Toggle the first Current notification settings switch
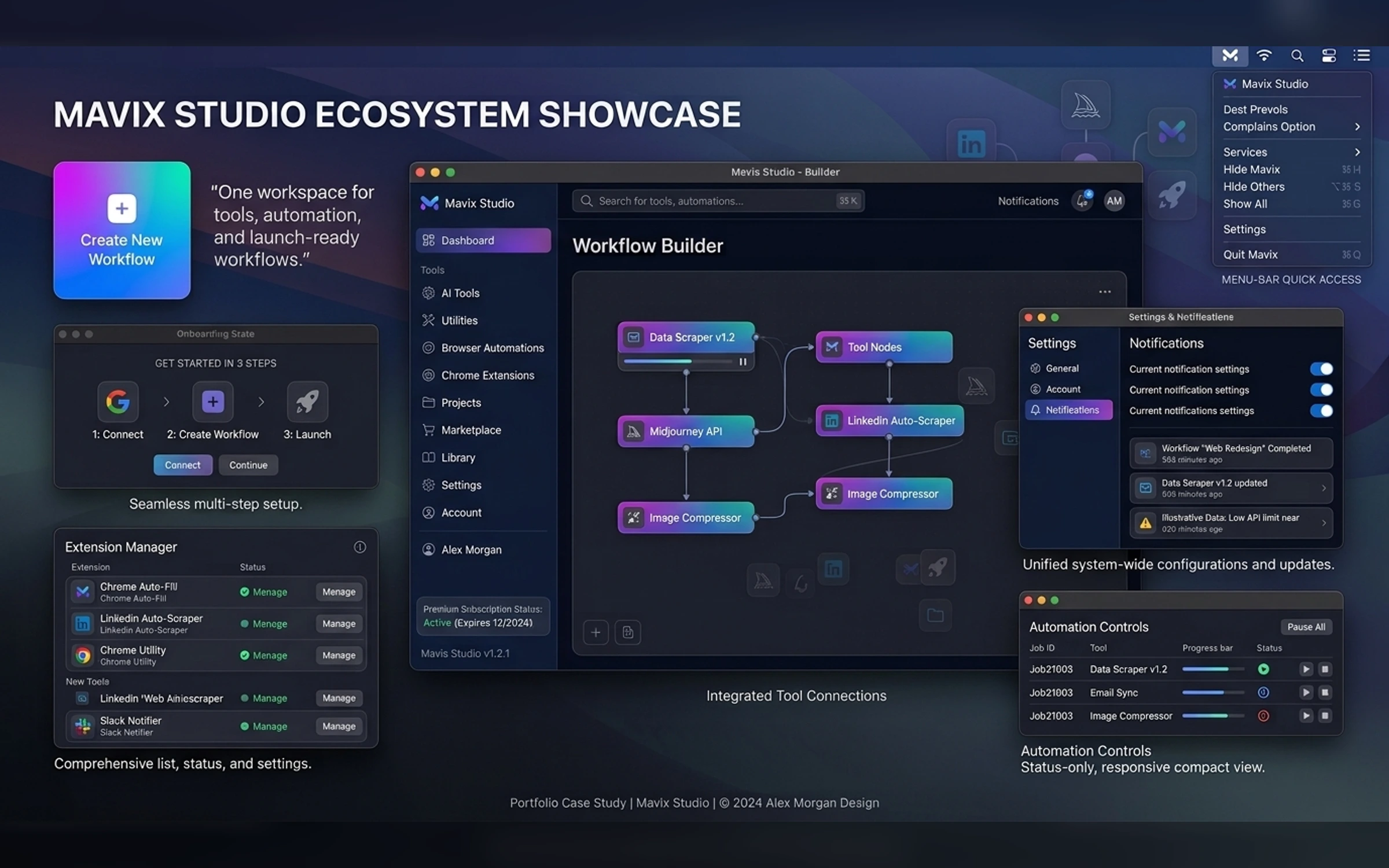The width and height of the screenshot is (1389, 868). coord(1321,369)
